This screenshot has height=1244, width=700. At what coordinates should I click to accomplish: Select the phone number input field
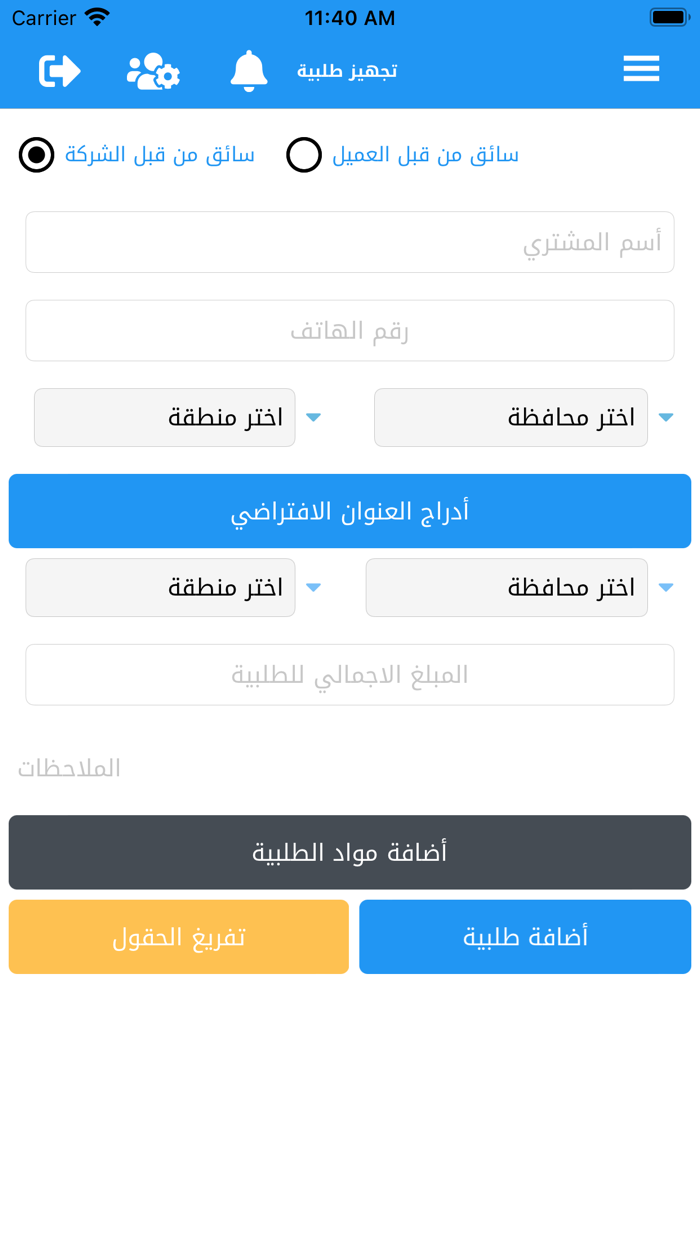349,330
